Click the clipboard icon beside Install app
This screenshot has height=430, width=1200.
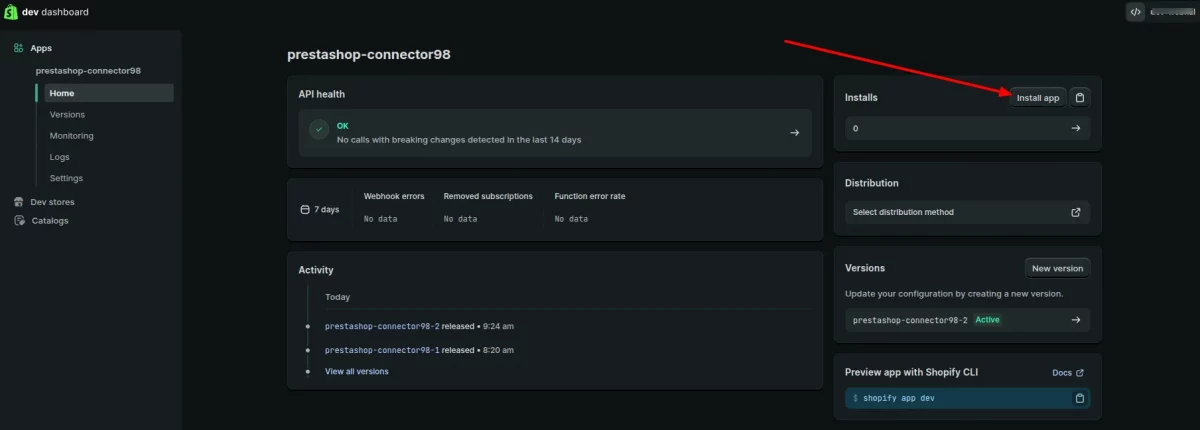click(x=1079, y=97)
